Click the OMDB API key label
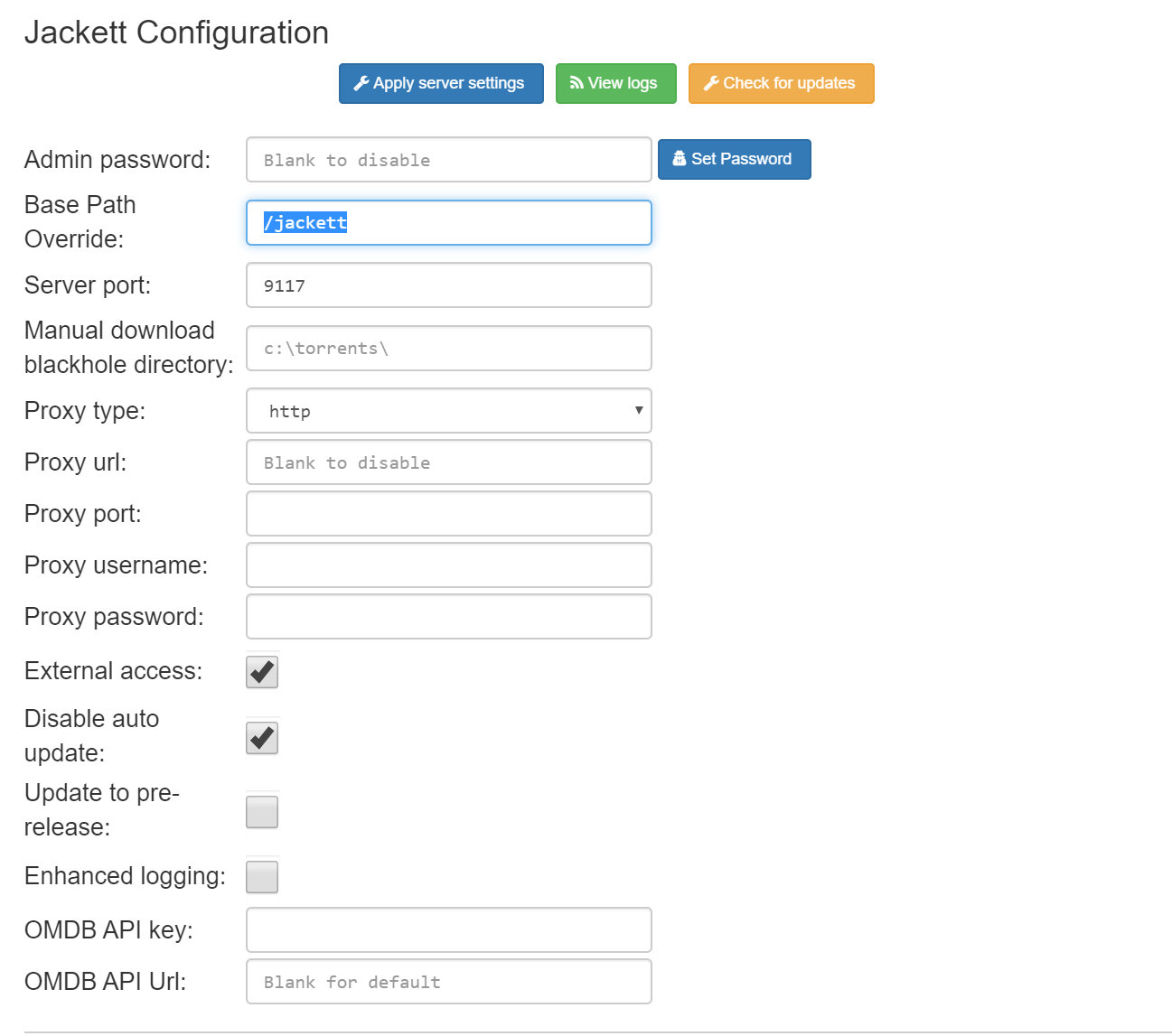This screenshot has height=1036, width=1172. [108, 930]
